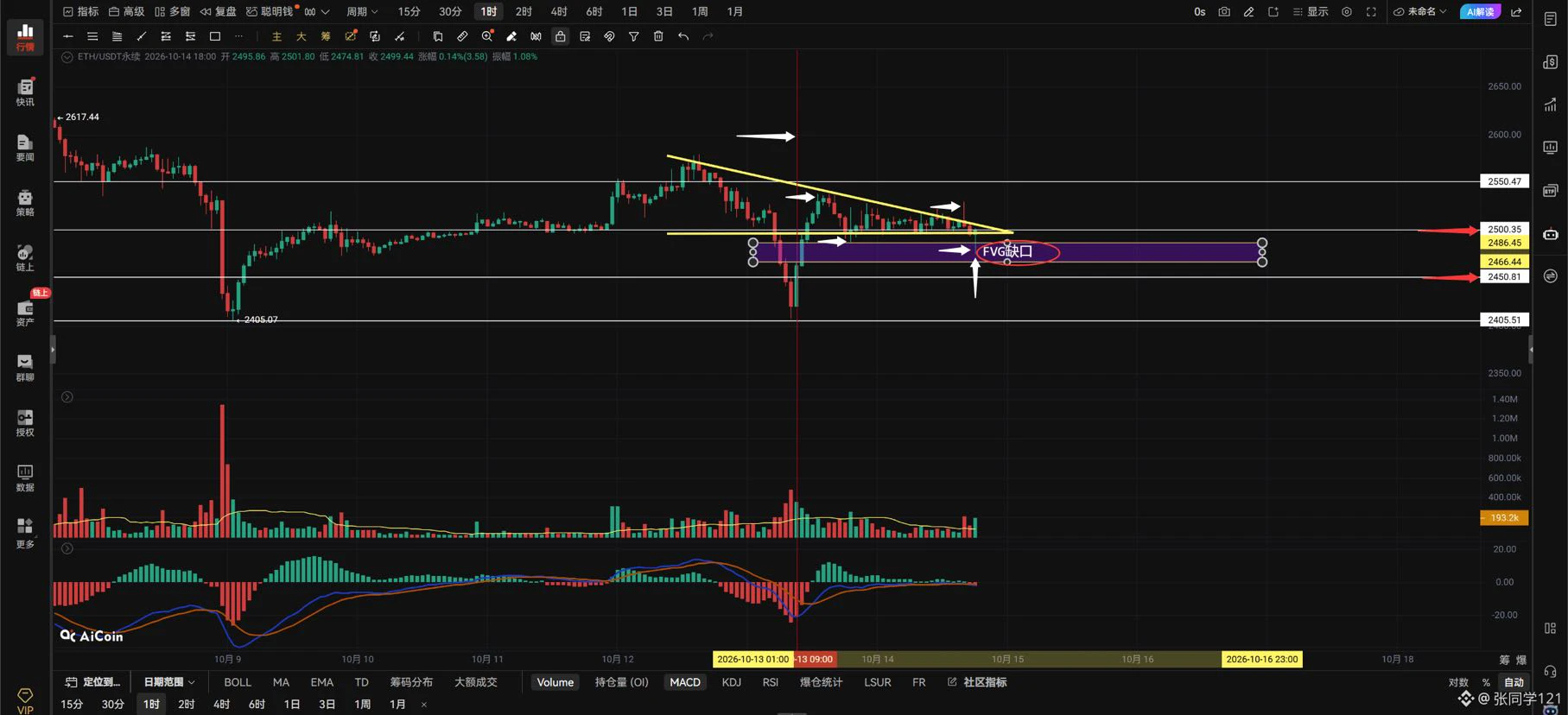Toggle the 自动 auto scale option
The width and height of the screenshot is (1568, 715).
click(x=1514, y=682)
